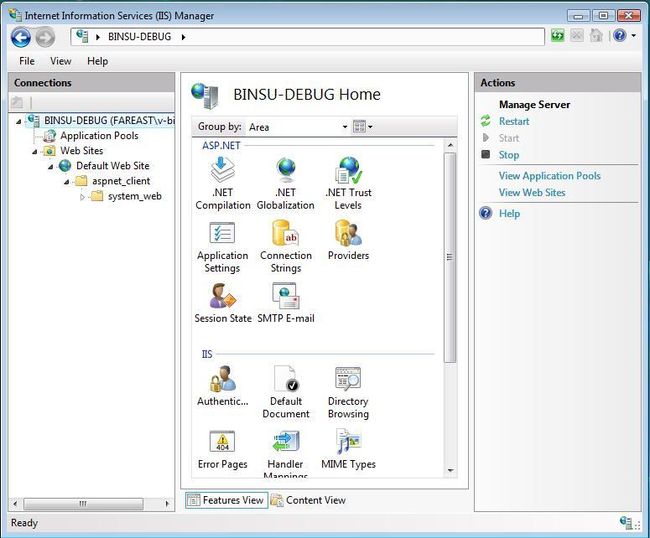Open the View menu
650x538 pixels.
(x=61, y=61)
